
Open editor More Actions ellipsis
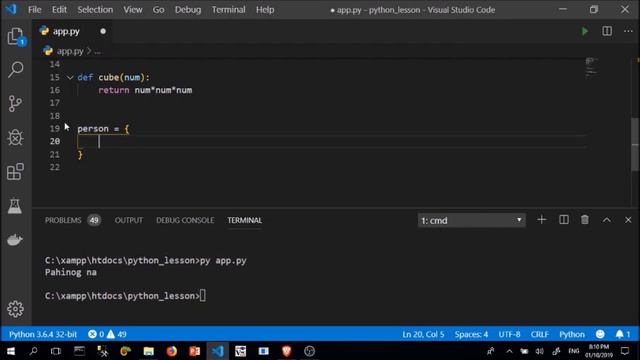[x=628, y=31]
